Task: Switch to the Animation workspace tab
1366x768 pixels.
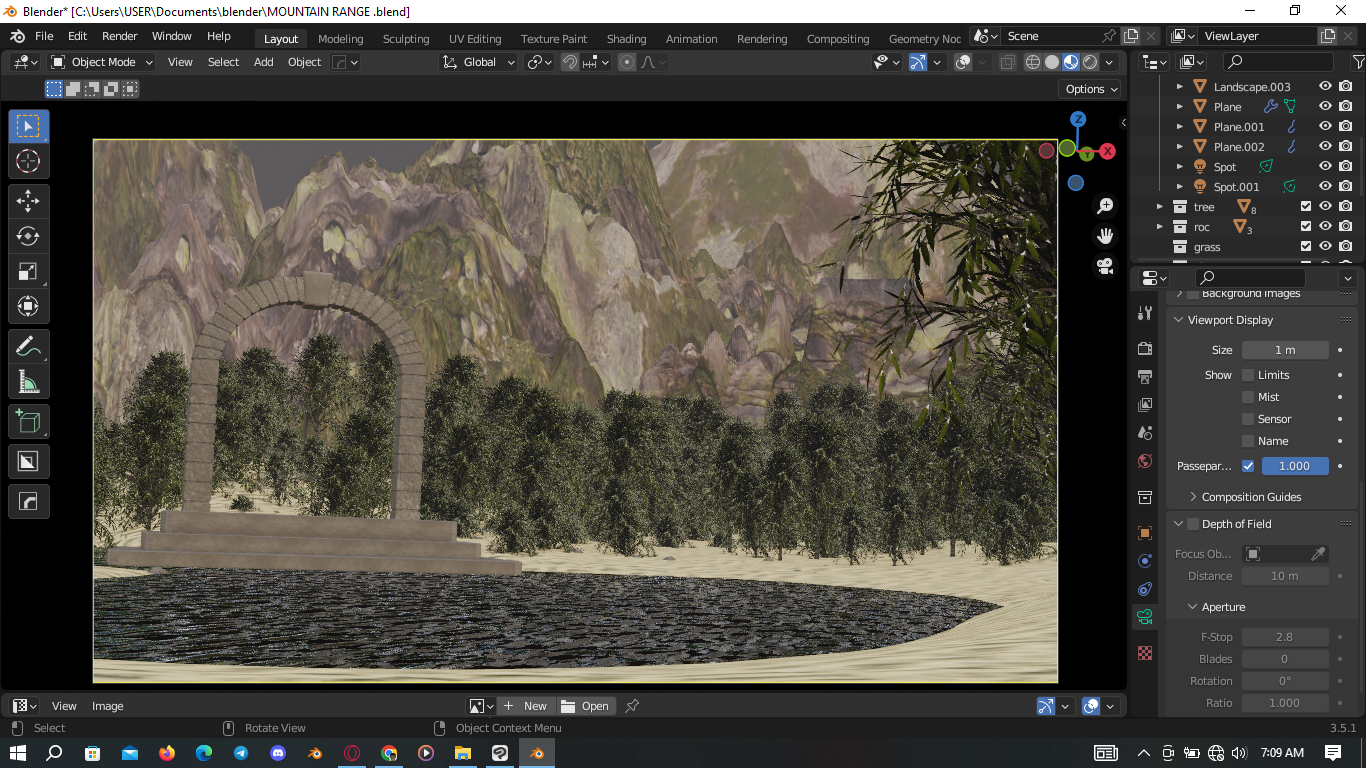Action: [x=692, y=39]
